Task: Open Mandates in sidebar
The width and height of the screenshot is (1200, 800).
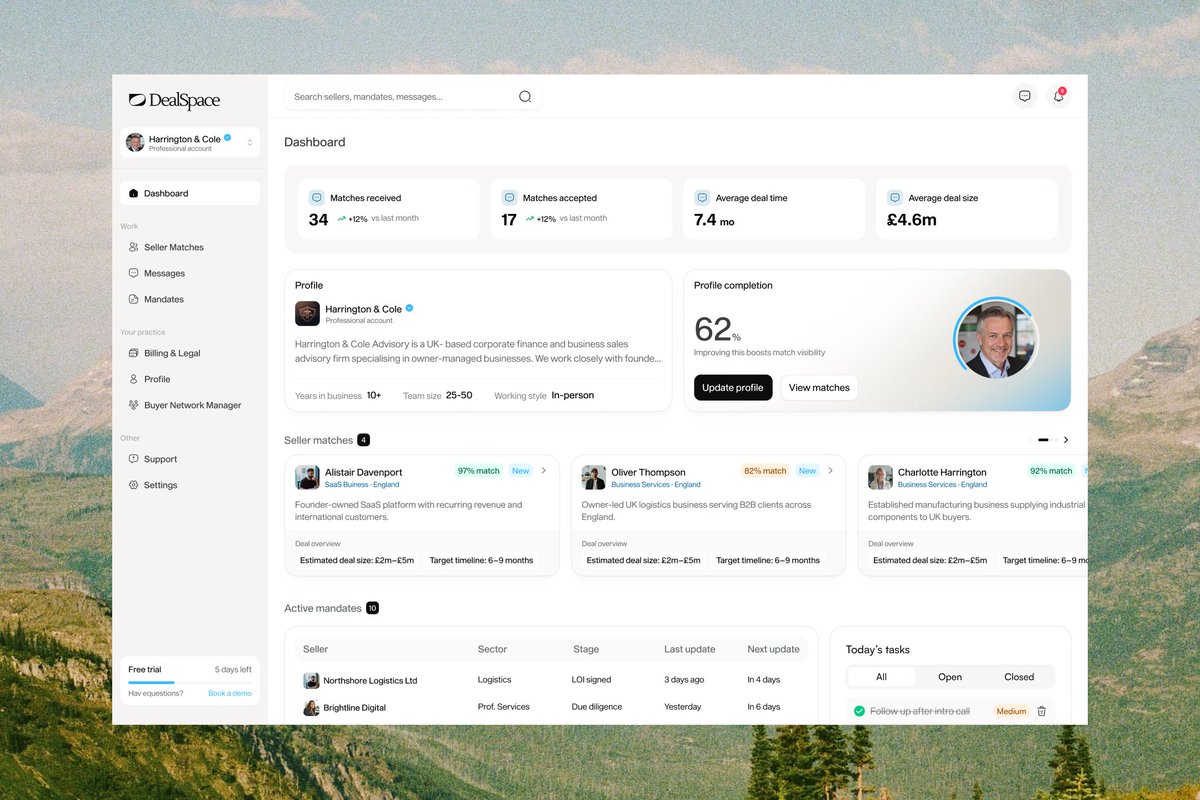Action: [190, 299]
